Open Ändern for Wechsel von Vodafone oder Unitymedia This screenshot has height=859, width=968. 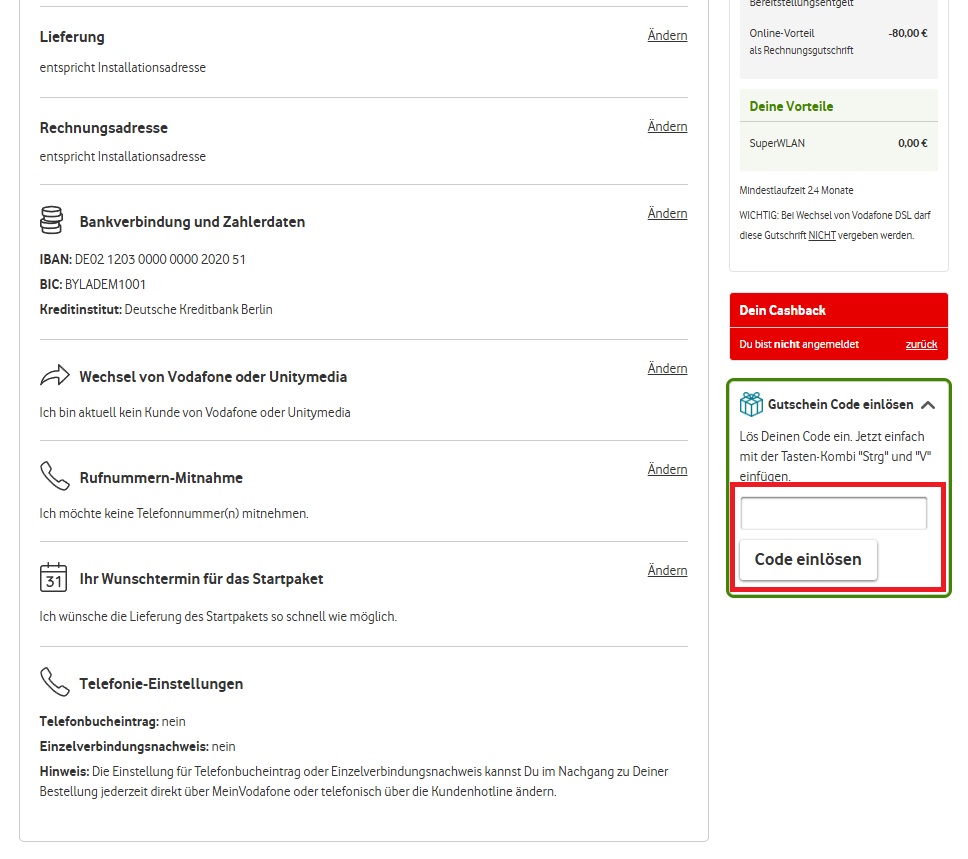[x=667, y=368]
